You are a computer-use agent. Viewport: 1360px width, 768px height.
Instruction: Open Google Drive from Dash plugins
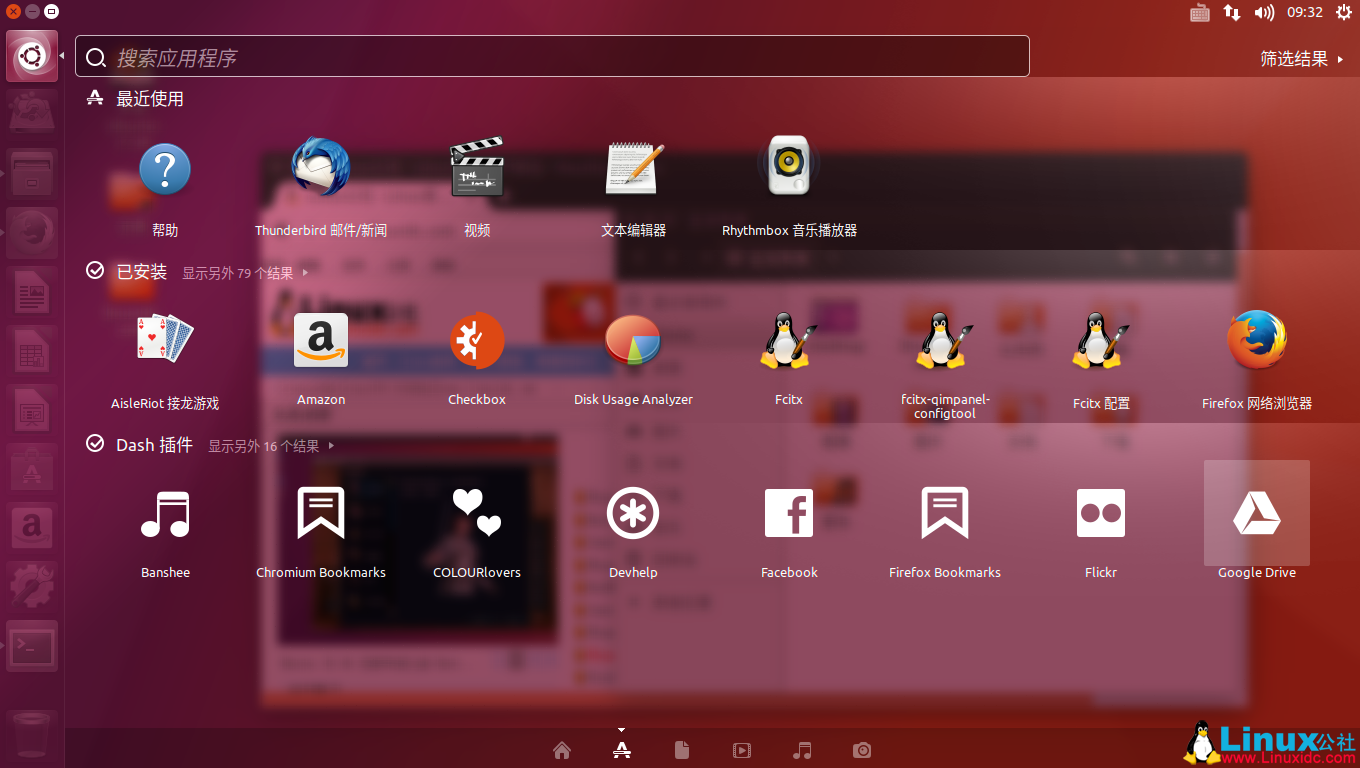tap(1257, 513)
